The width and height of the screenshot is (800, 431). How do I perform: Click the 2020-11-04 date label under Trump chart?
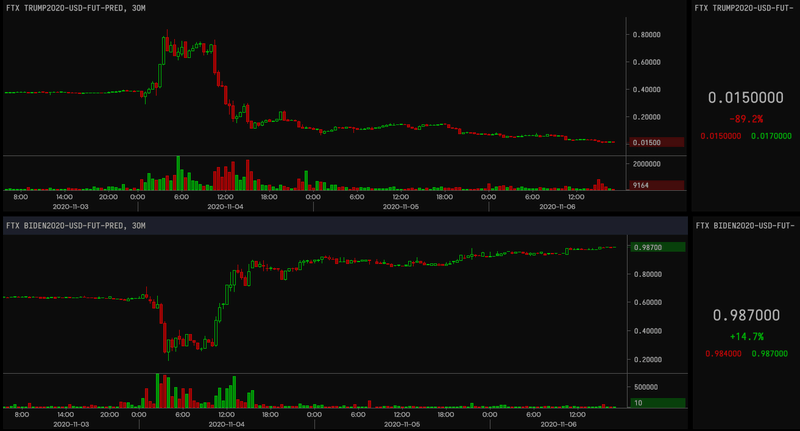coord(225,207)
